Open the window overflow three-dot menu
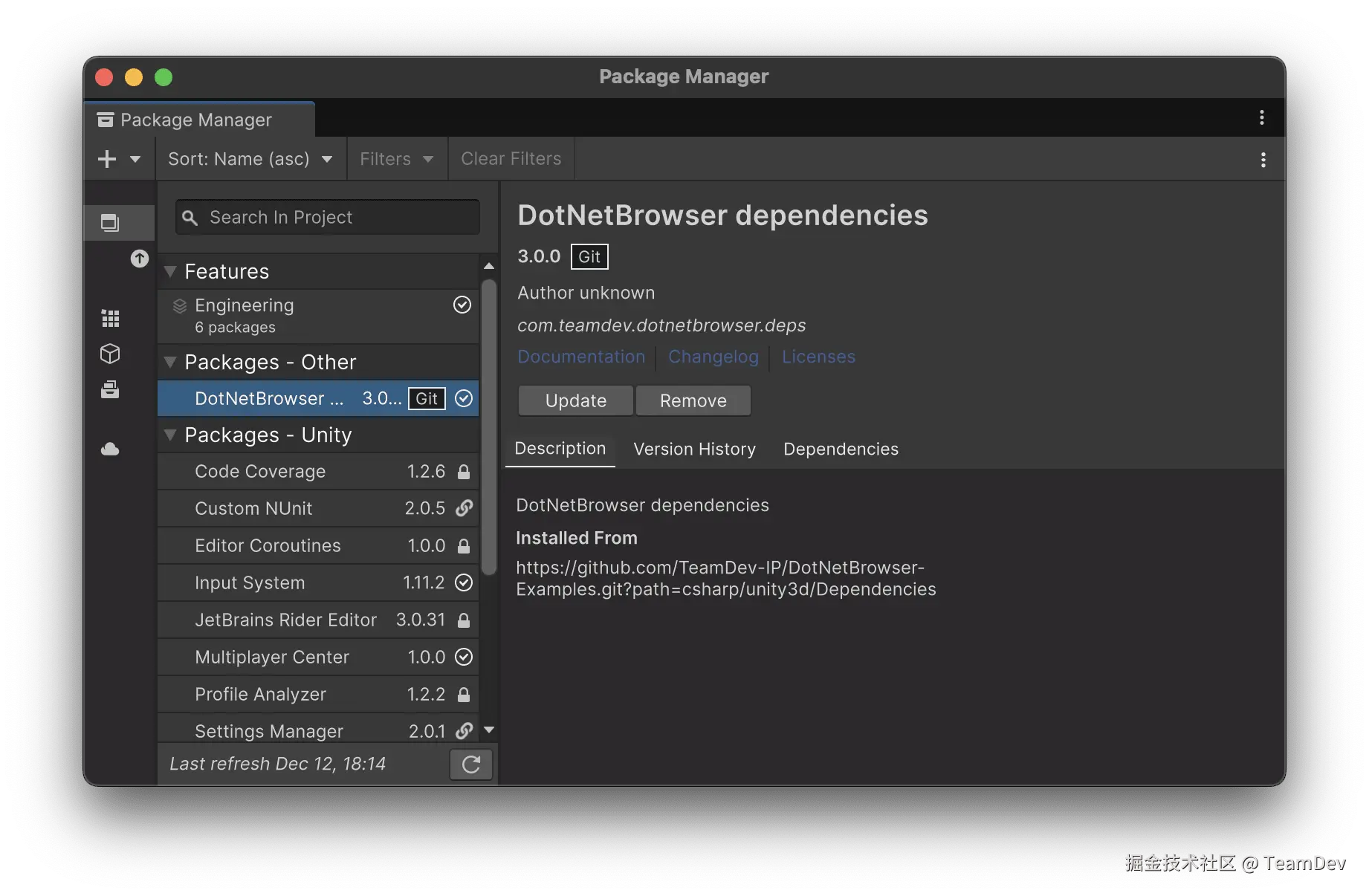Screen dimensions: 1369x896 pos(1261,117)
